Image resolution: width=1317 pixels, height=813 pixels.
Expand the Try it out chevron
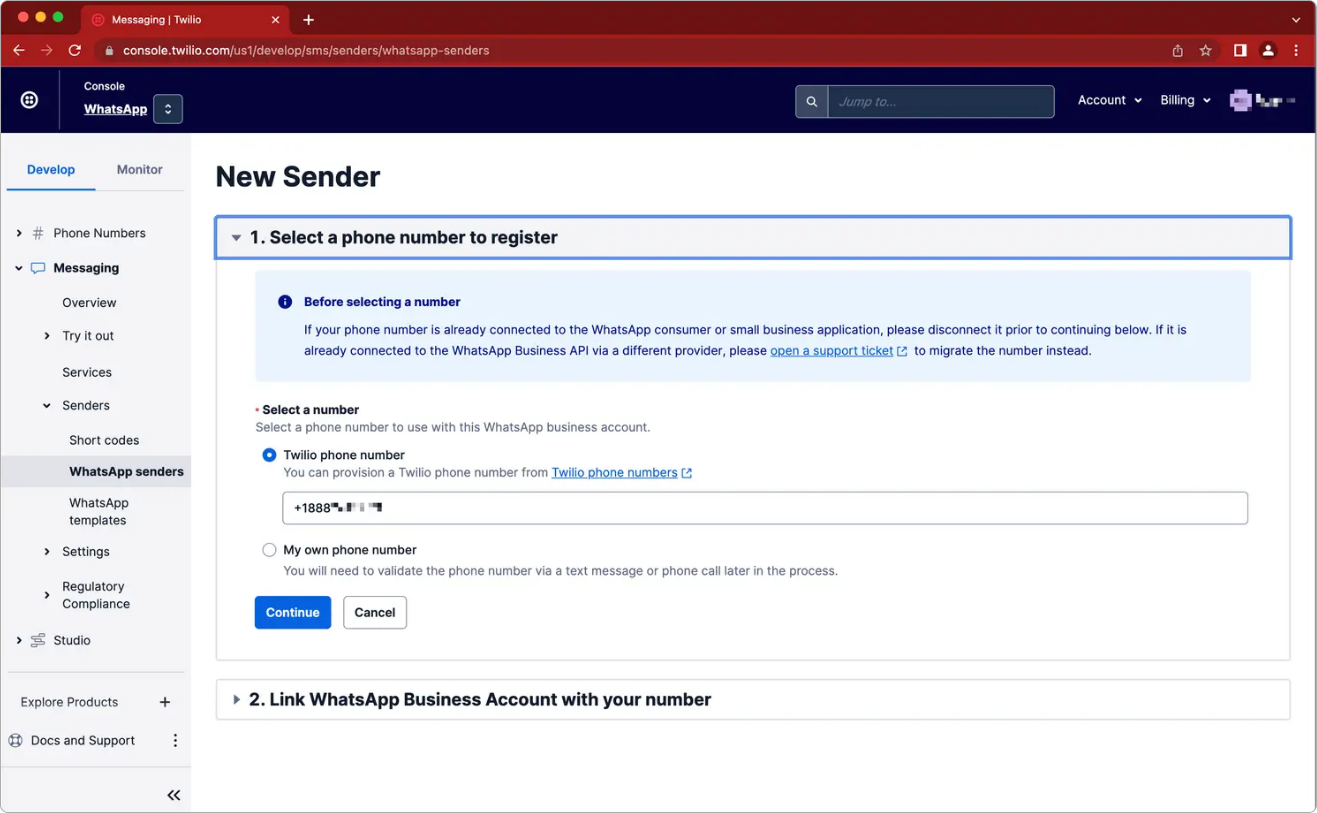coord(47,336)
